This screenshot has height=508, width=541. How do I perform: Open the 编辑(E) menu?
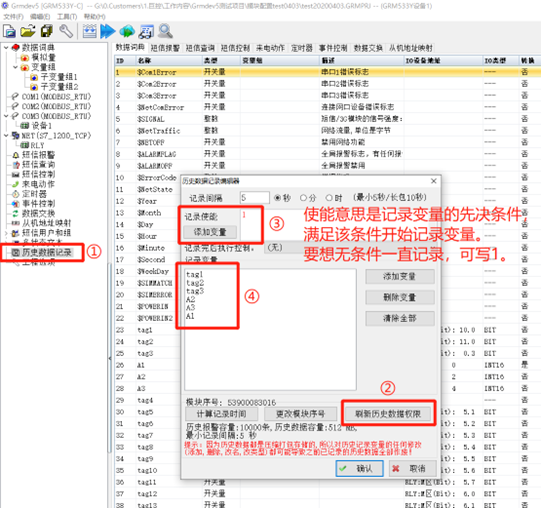[40, 17]
